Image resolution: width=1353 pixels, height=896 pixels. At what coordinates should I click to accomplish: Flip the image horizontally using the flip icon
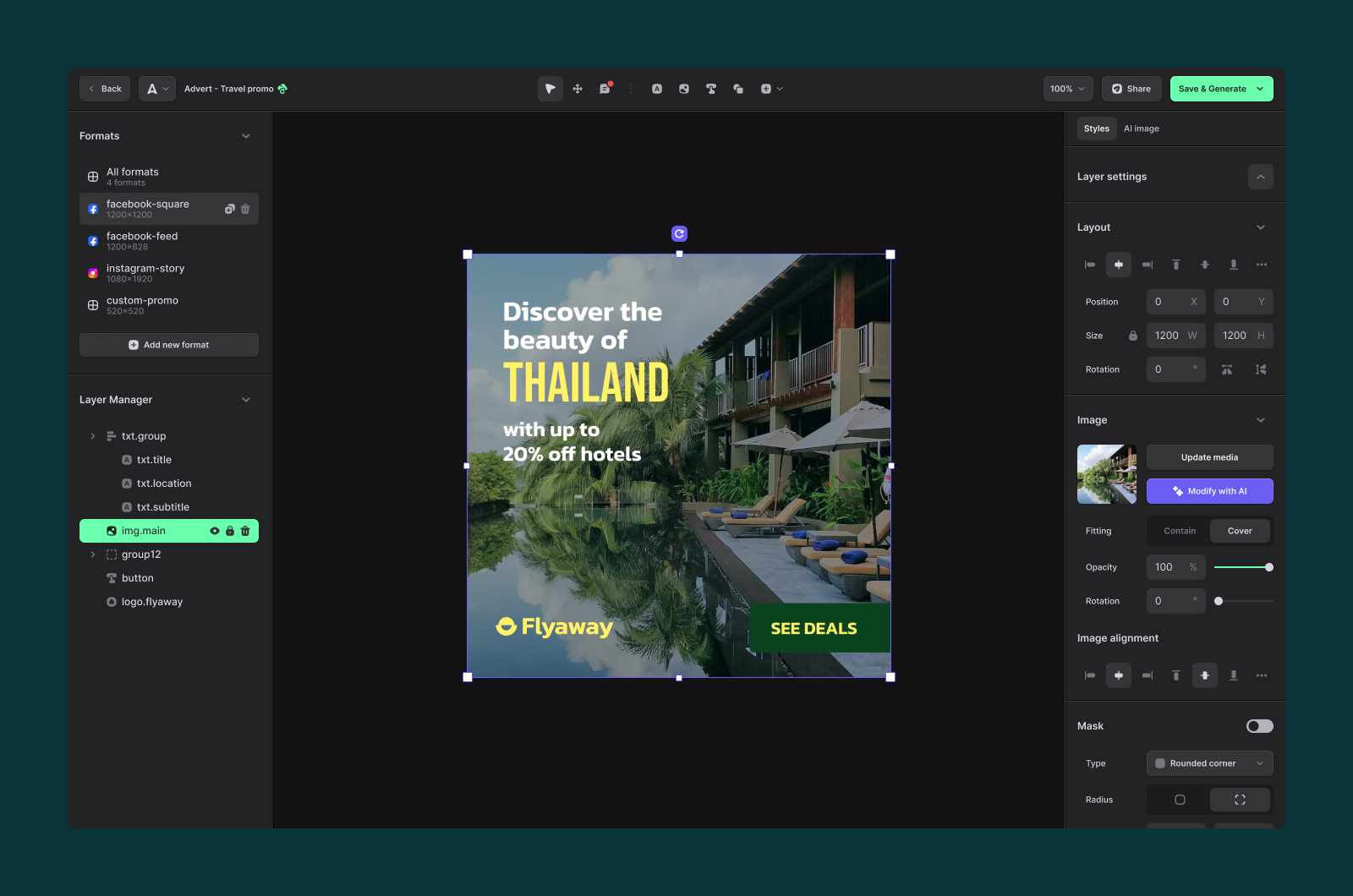click(1227, 369)
